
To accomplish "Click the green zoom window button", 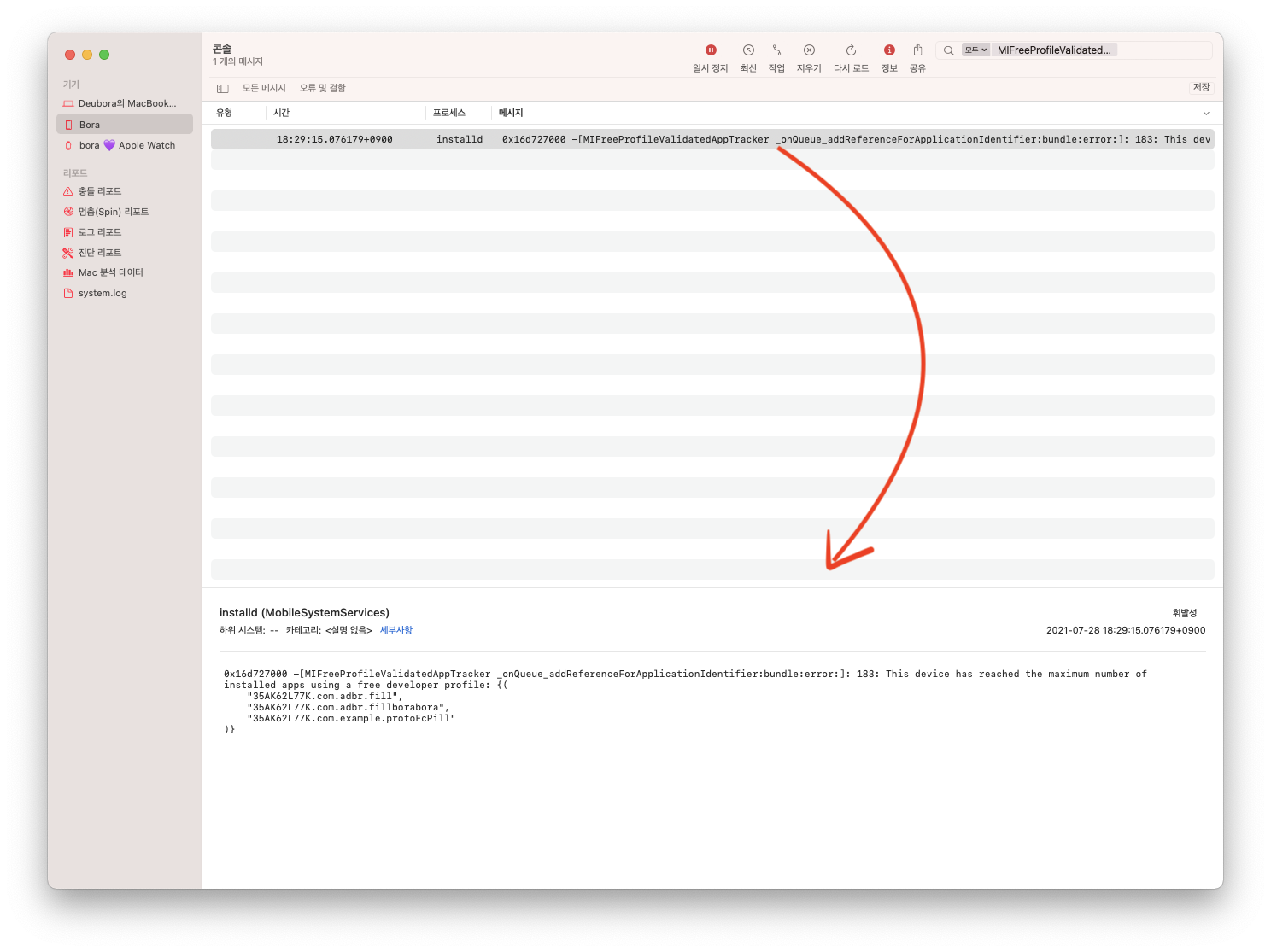I will click(104, 55).
